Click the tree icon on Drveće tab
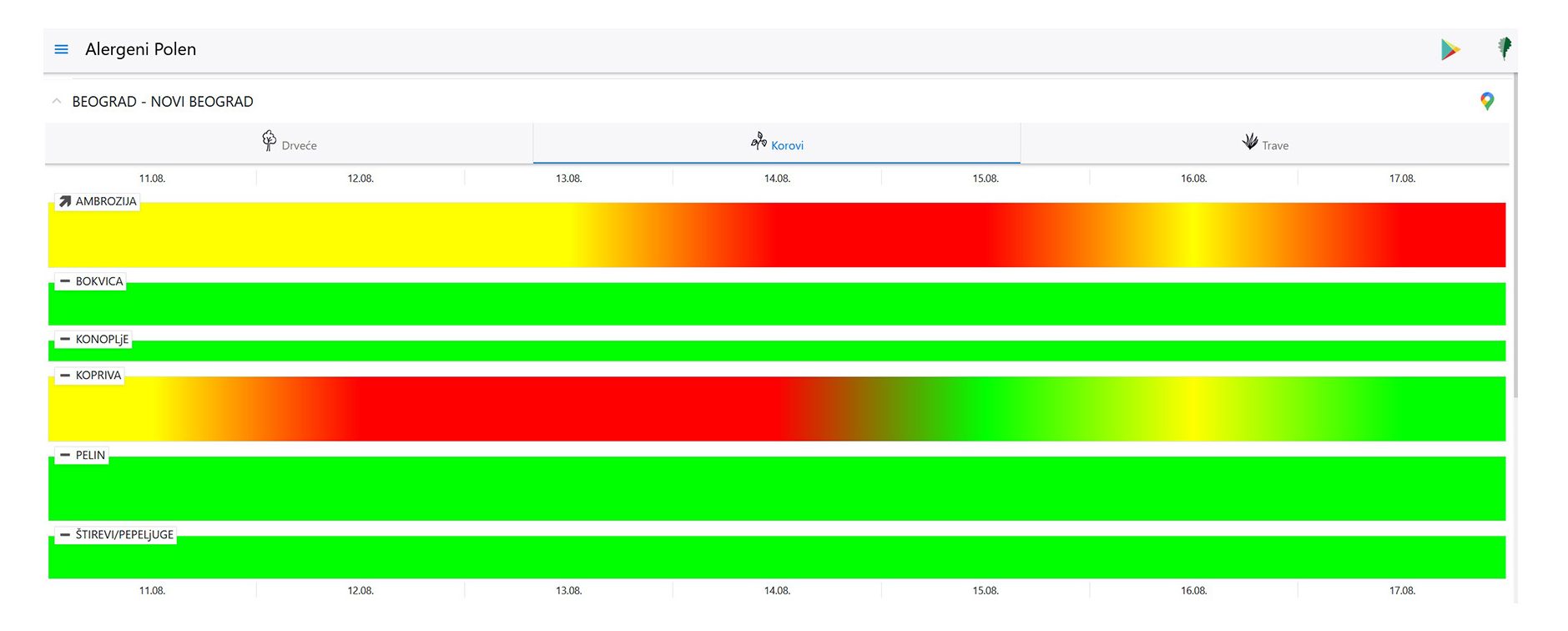Screen dimensions: 1568x631 269,140
